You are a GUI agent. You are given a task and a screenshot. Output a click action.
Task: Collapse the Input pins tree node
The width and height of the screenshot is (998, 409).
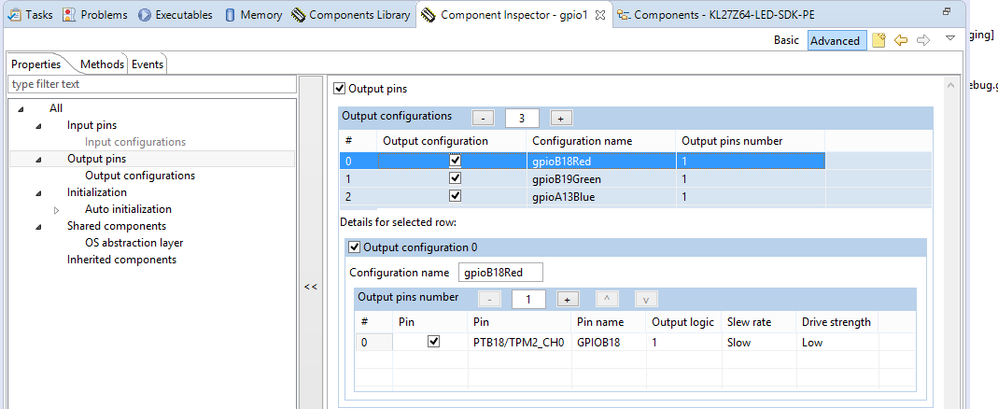39,125
